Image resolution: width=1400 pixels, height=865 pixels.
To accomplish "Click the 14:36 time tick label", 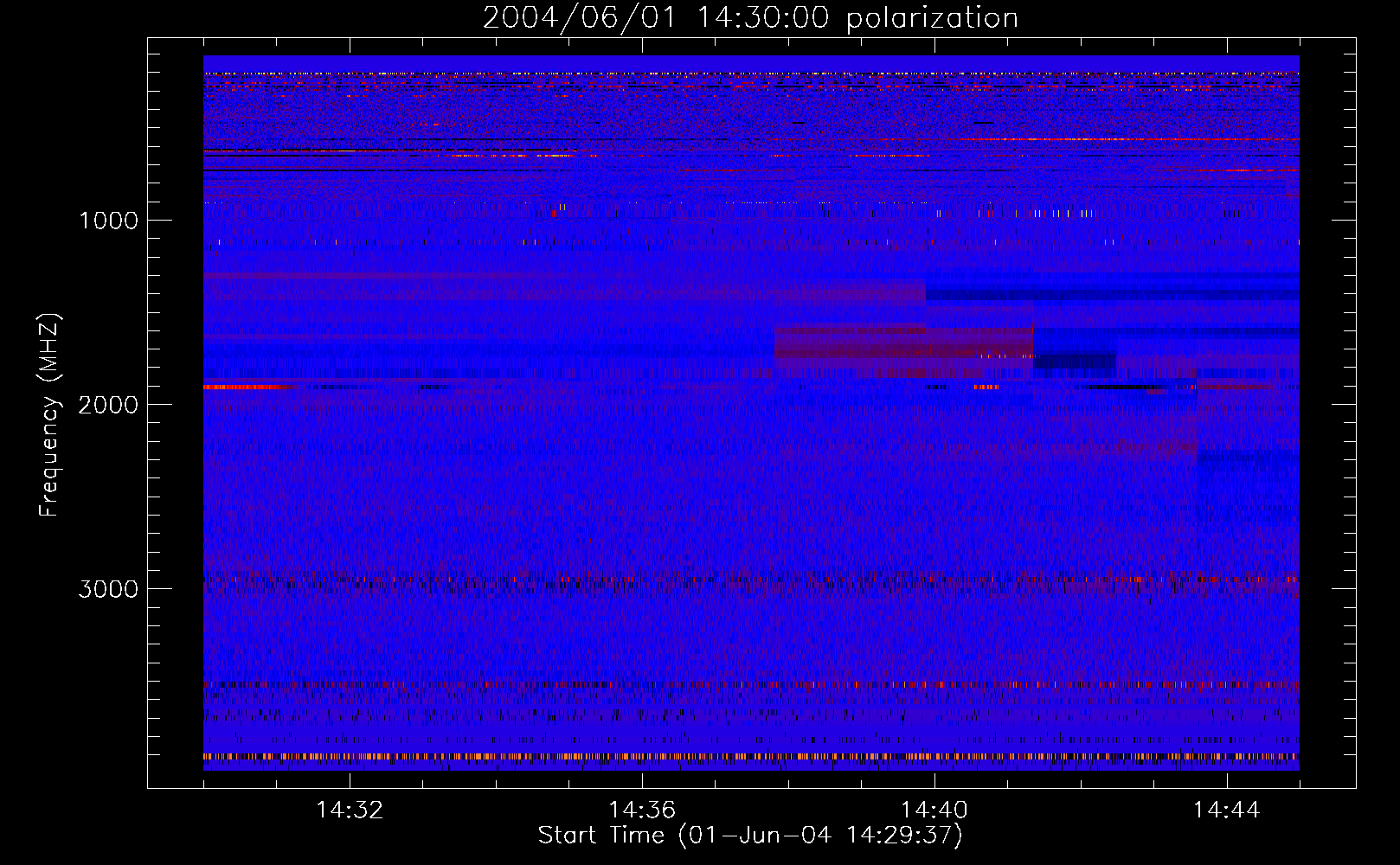I will pyautogui.click(x=642, y=811).
